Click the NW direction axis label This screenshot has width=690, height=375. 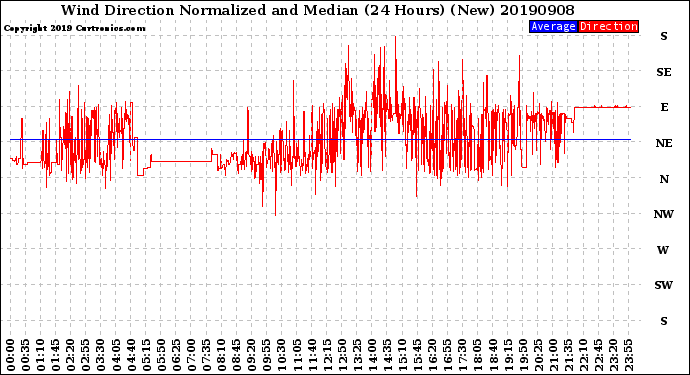(663, 214)
